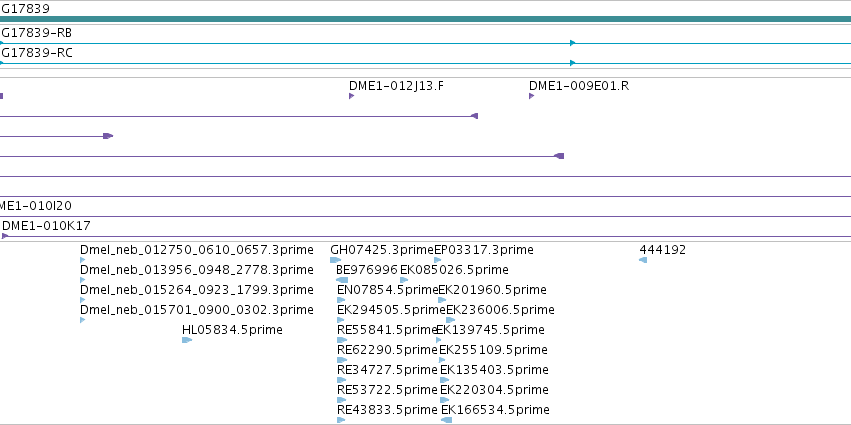Screen dimensions: 851x425
Task: Select the G17839-RB transcript line
Action: pos(426,43)
